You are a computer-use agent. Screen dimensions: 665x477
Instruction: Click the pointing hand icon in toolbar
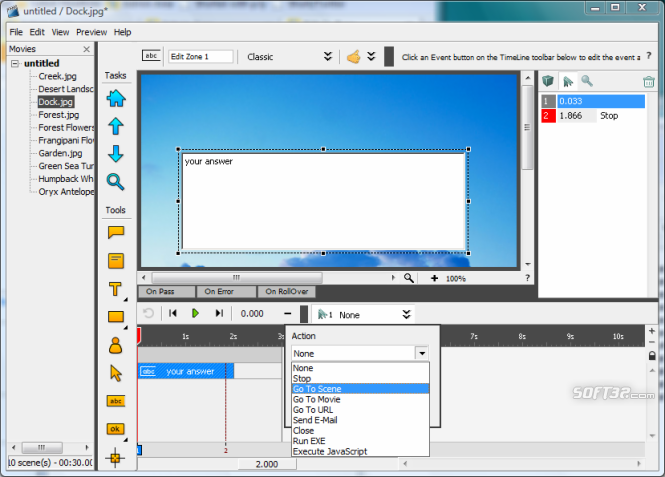[x=354, y=56]
